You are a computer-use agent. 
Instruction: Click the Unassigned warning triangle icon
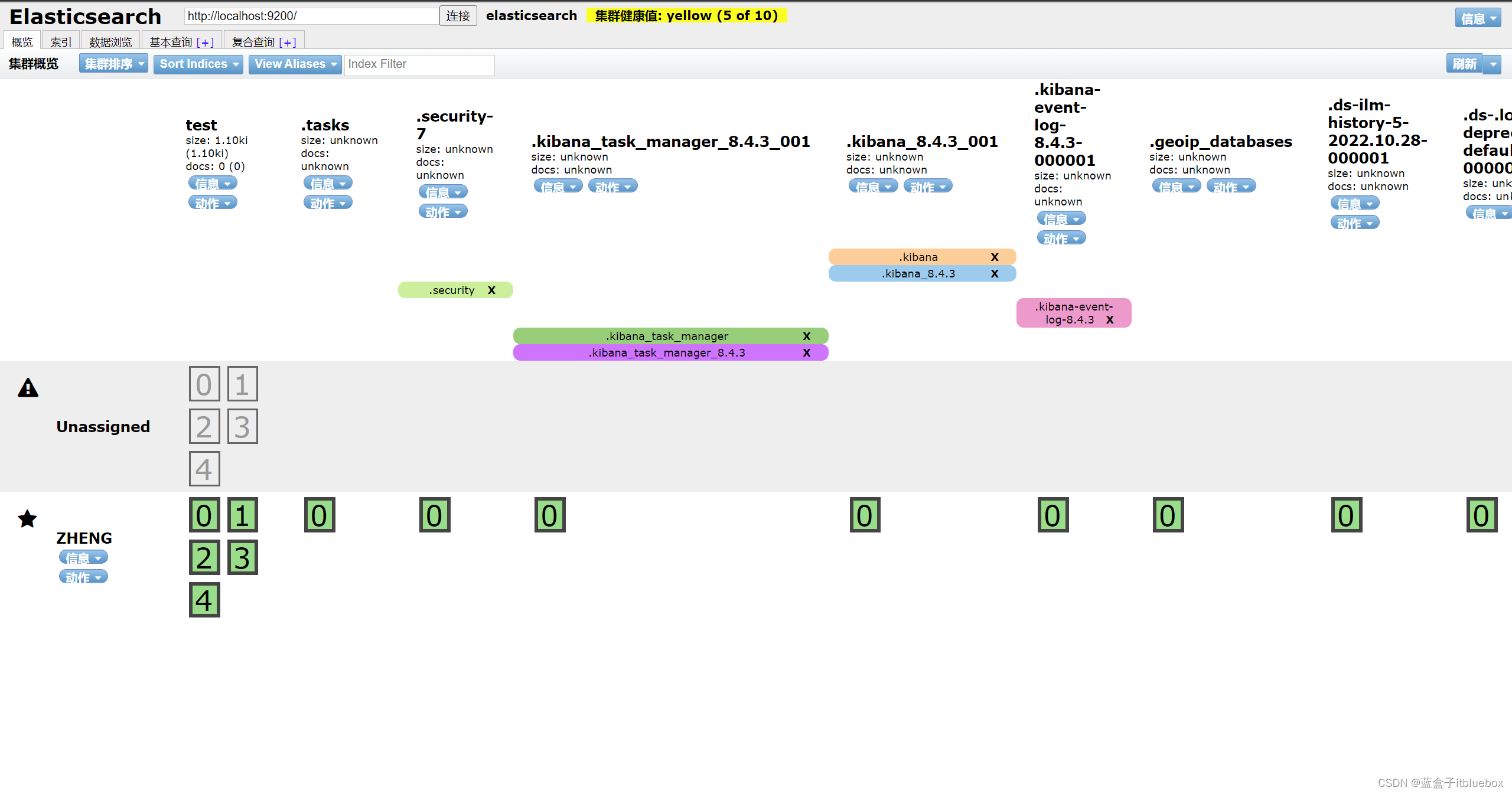(28, 388)
